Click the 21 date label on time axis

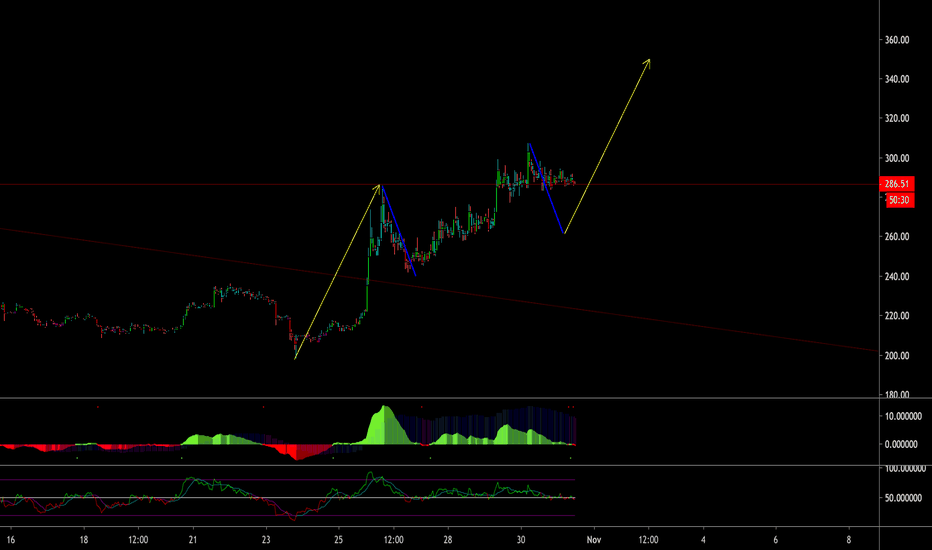point(193,540)
